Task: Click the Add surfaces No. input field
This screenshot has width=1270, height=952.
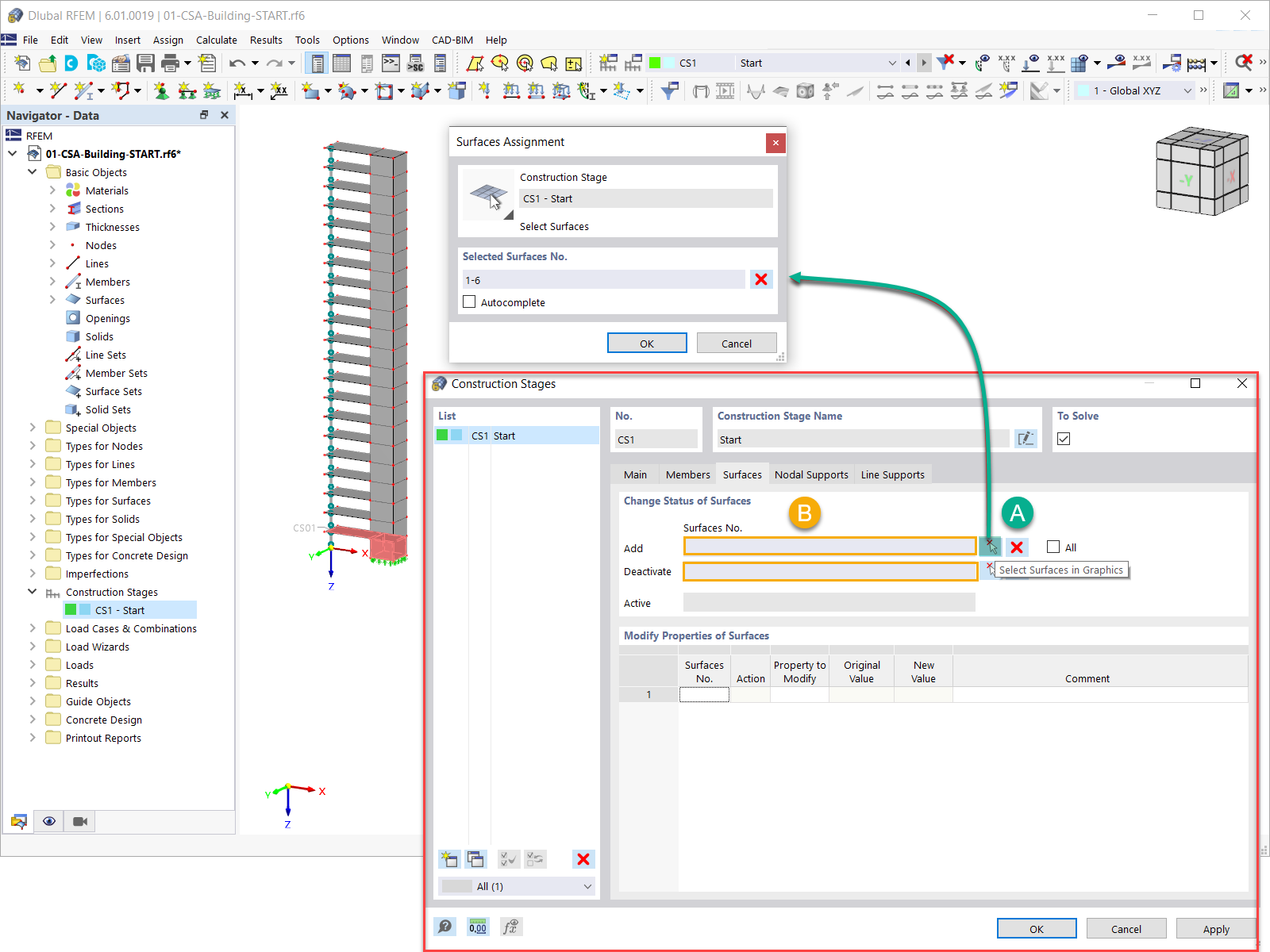Action: 829,546
